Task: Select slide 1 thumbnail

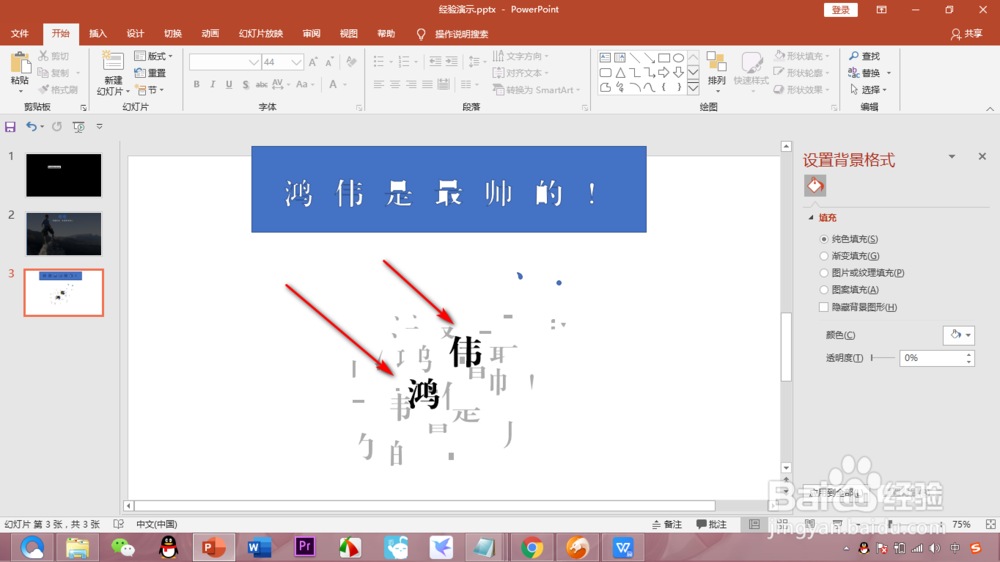Action: pos(64,175)
